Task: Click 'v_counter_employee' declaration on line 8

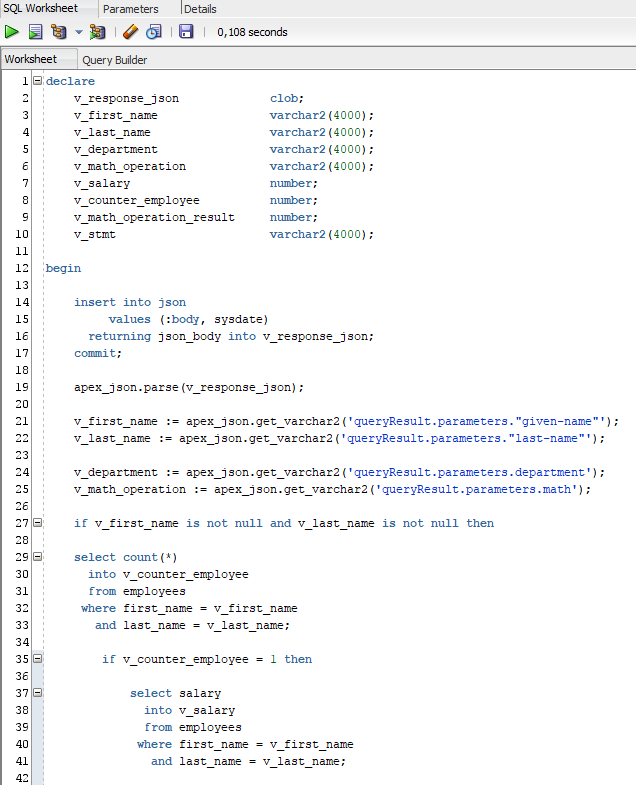Action: [x=137, y=200]
